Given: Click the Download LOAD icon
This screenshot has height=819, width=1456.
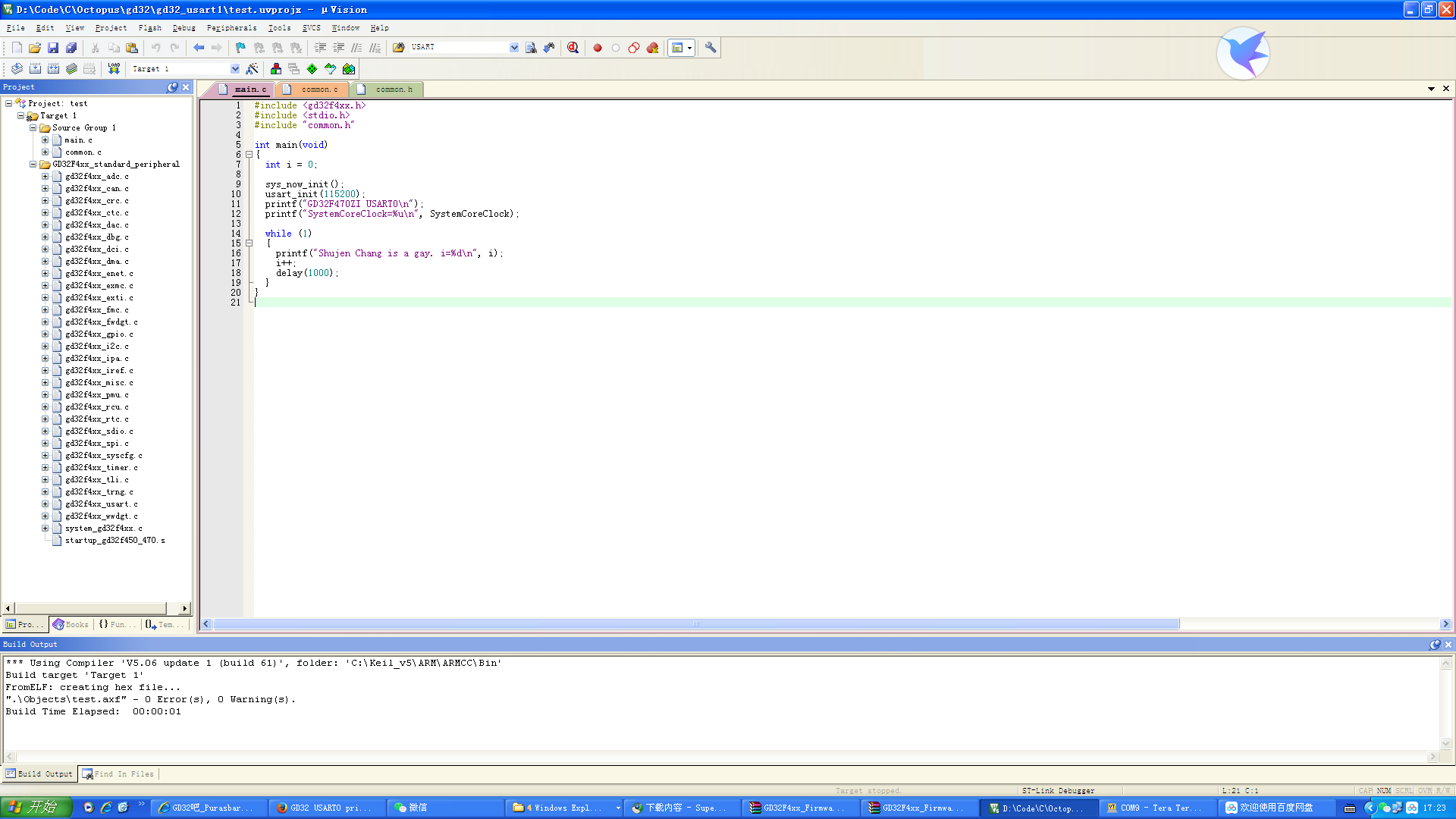Looking at the screenshot, I should pyautogui.click(x=114, y=68).
